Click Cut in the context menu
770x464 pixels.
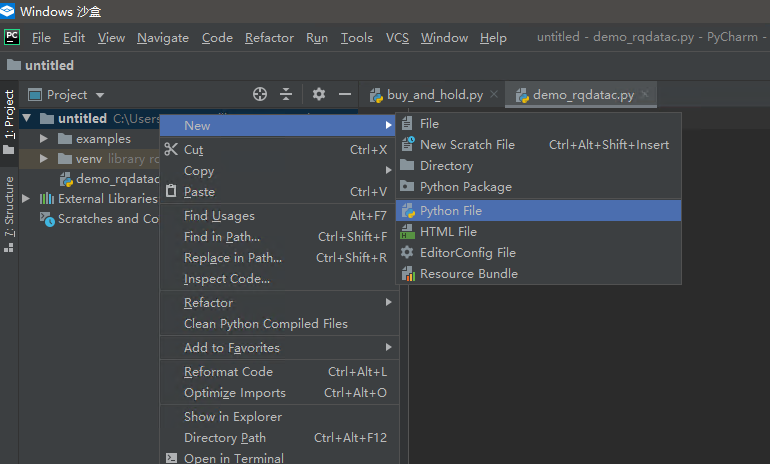coord(193,150)
